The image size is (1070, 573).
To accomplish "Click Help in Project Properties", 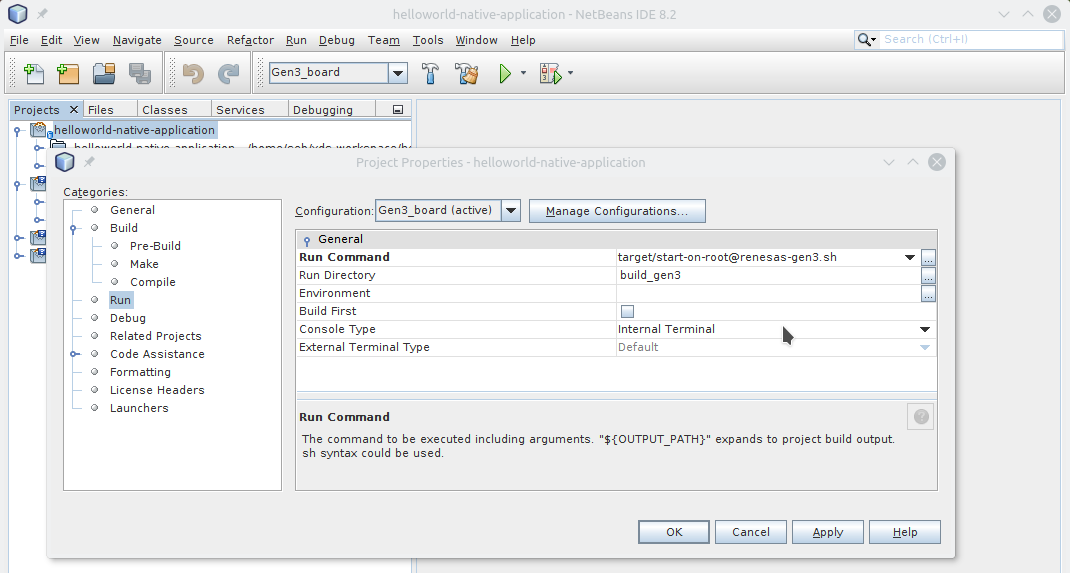I will point(905,532).
